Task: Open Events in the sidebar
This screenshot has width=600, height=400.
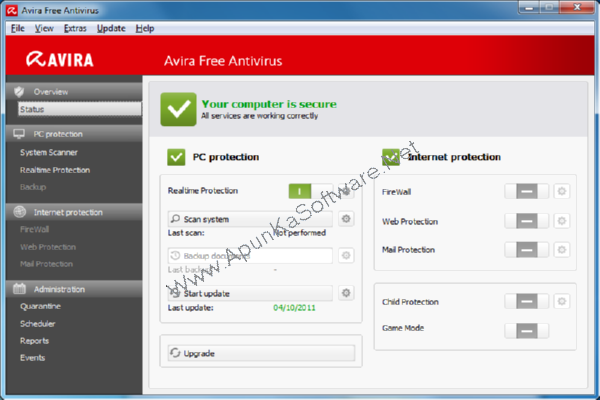Action: (32, 358)
